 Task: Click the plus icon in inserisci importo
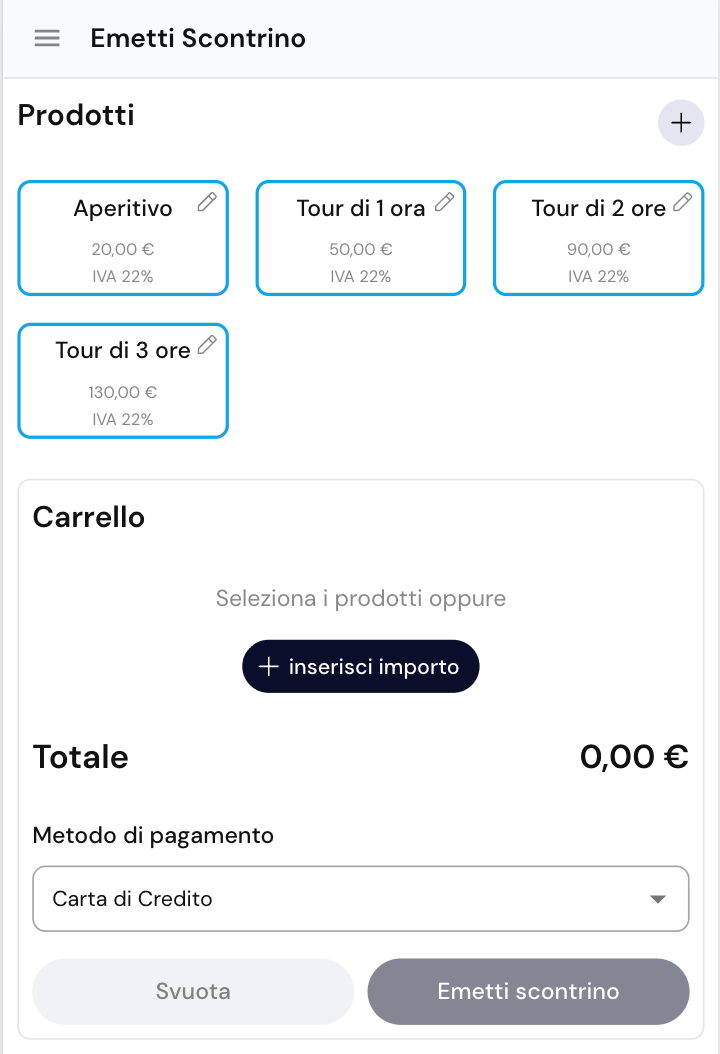point(267,667)
